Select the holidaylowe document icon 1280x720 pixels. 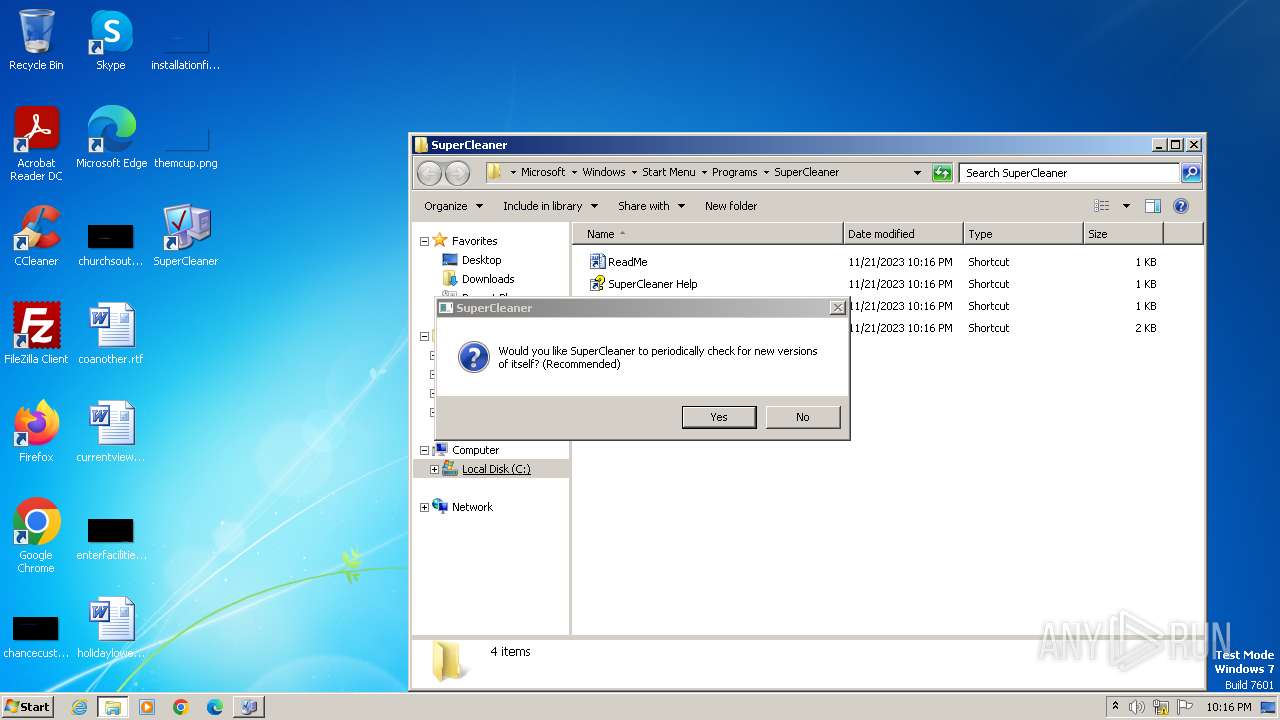click(110, 627)
